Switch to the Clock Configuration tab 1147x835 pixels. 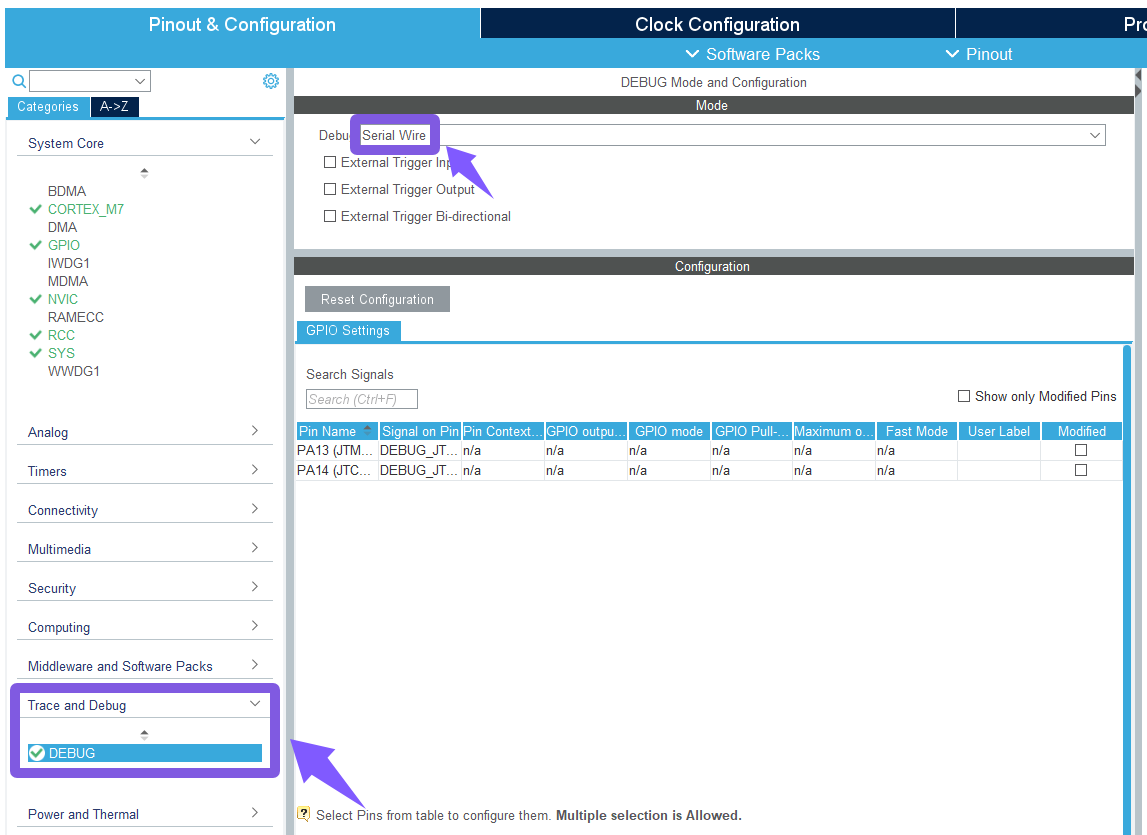pos(718,24)
